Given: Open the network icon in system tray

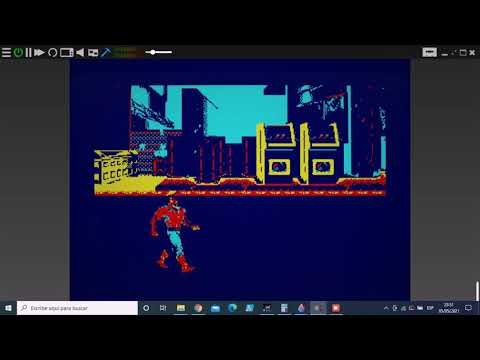Looking at the screenshot, I should click(x=403, y=308).
